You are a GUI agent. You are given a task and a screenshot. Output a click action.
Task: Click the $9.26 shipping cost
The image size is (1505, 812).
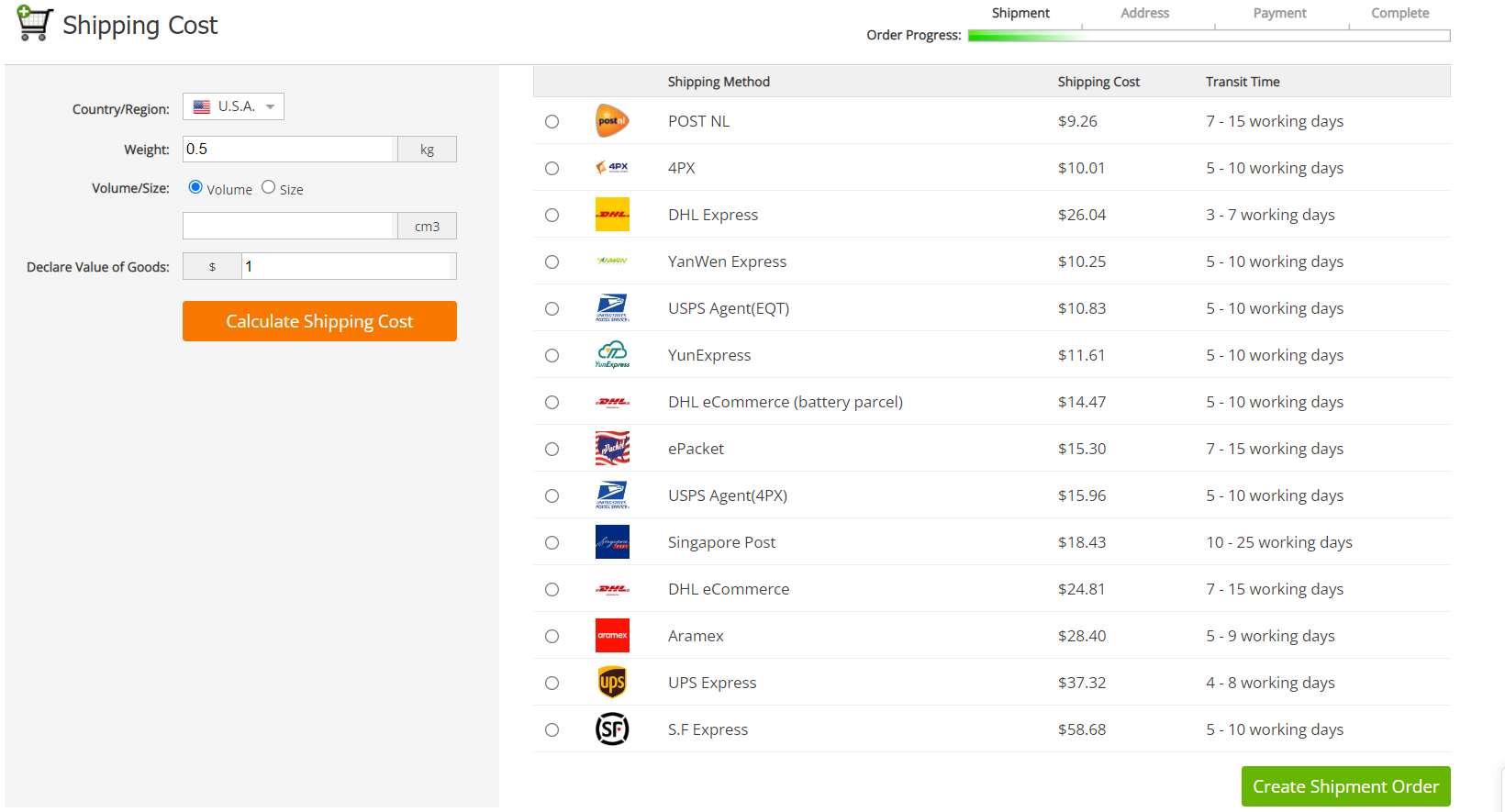(x=1077, y=121)
